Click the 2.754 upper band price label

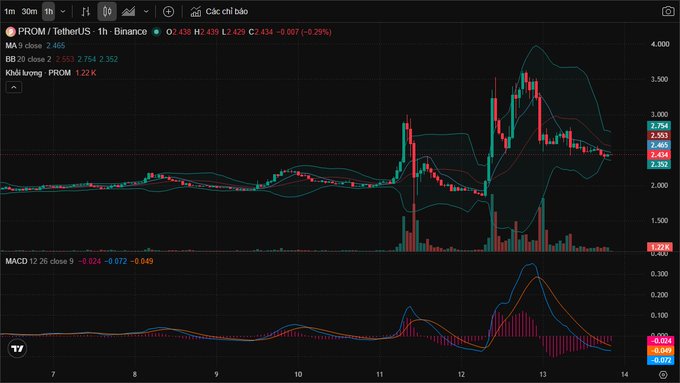[659, 126]
